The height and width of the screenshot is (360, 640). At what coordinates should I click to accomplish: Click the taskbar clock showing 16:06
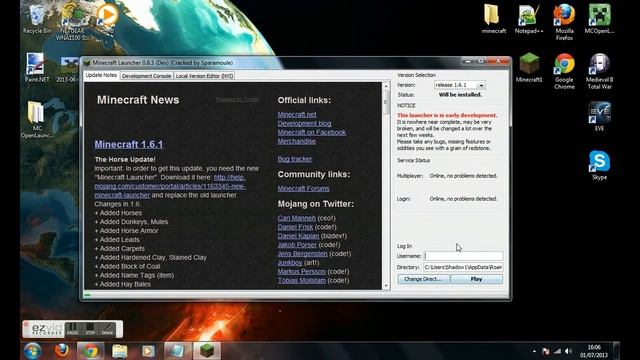click(594, 351)
